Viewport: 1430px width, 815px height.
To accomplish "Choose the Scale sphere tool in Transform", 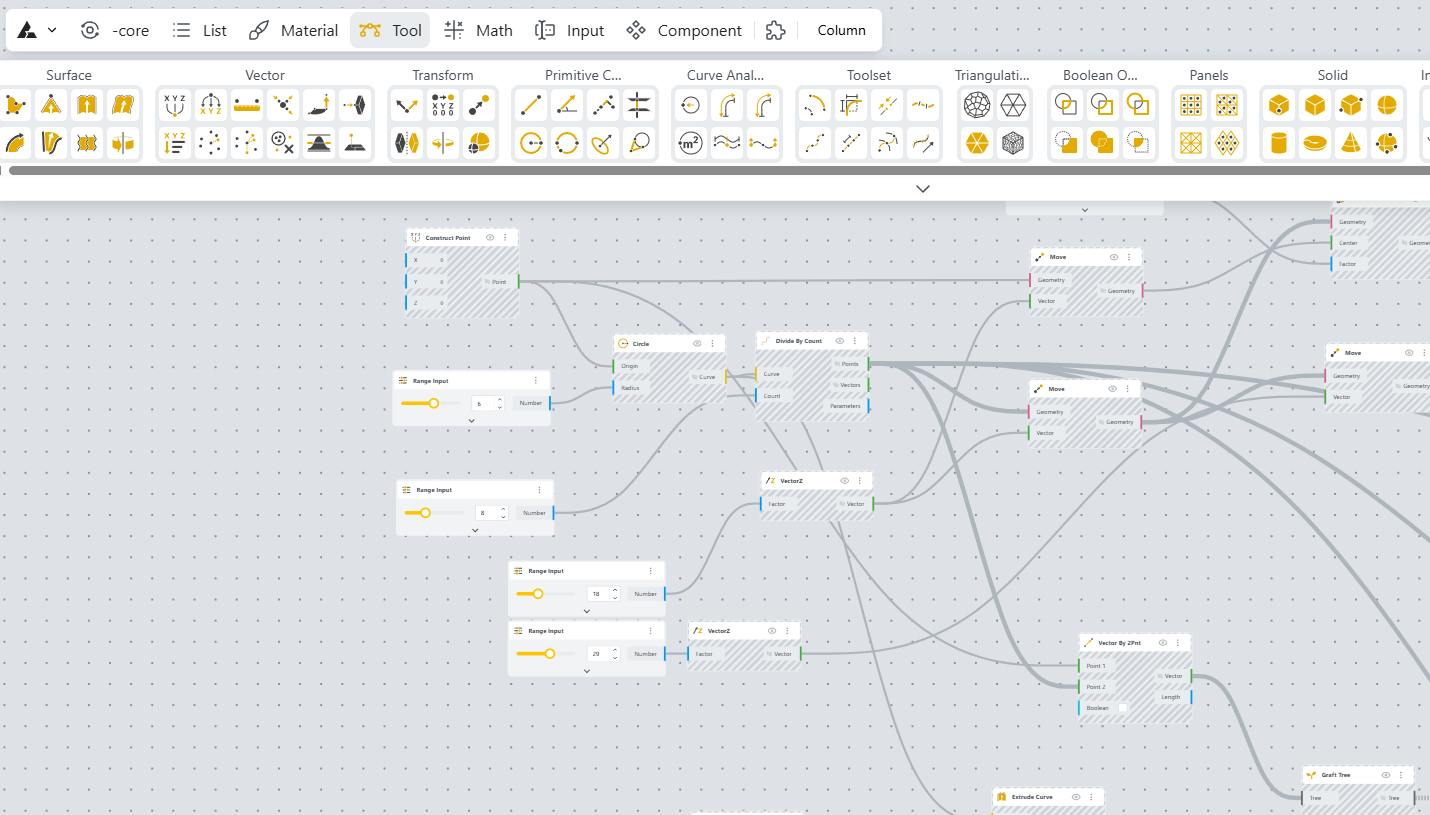I will pos(479,143).
